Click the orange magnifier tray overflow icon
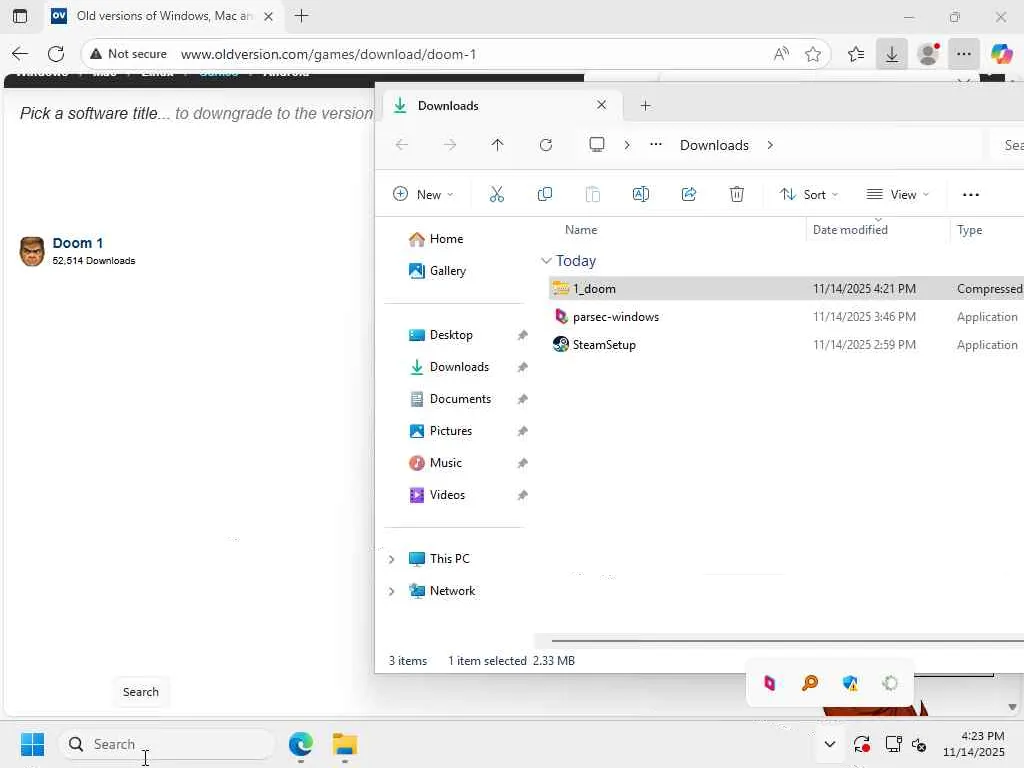The image size is (1024, 768). point(810,683)
